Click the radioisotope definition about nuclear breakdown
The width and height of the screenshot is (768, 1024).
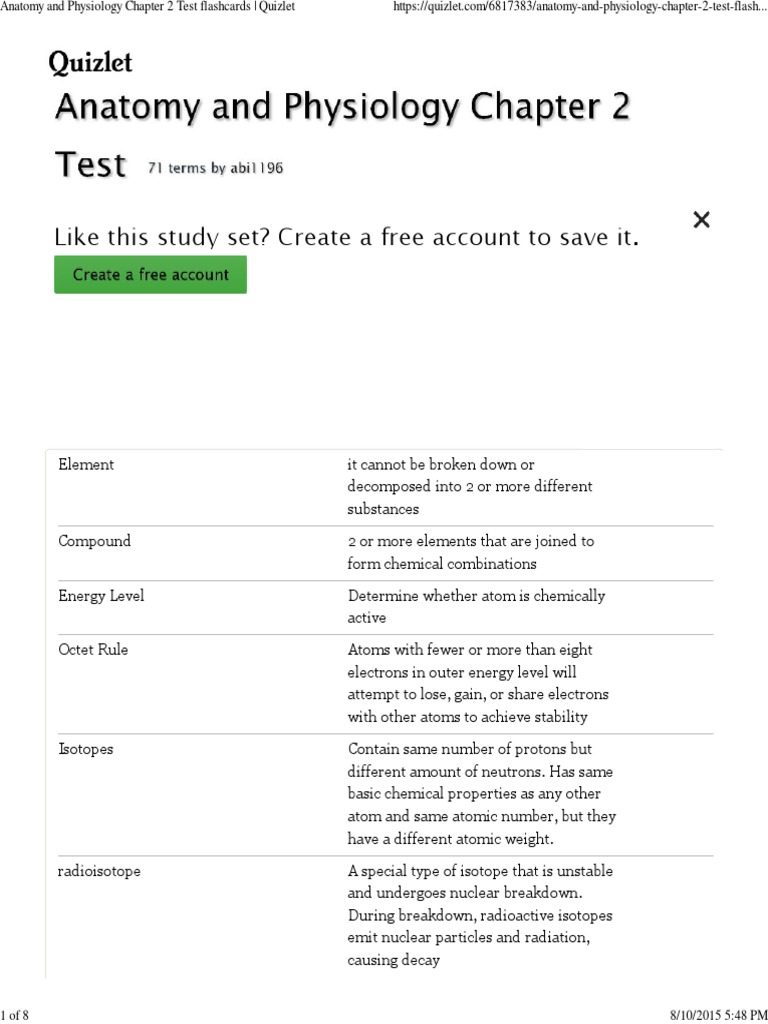click(x=480, y=916)
